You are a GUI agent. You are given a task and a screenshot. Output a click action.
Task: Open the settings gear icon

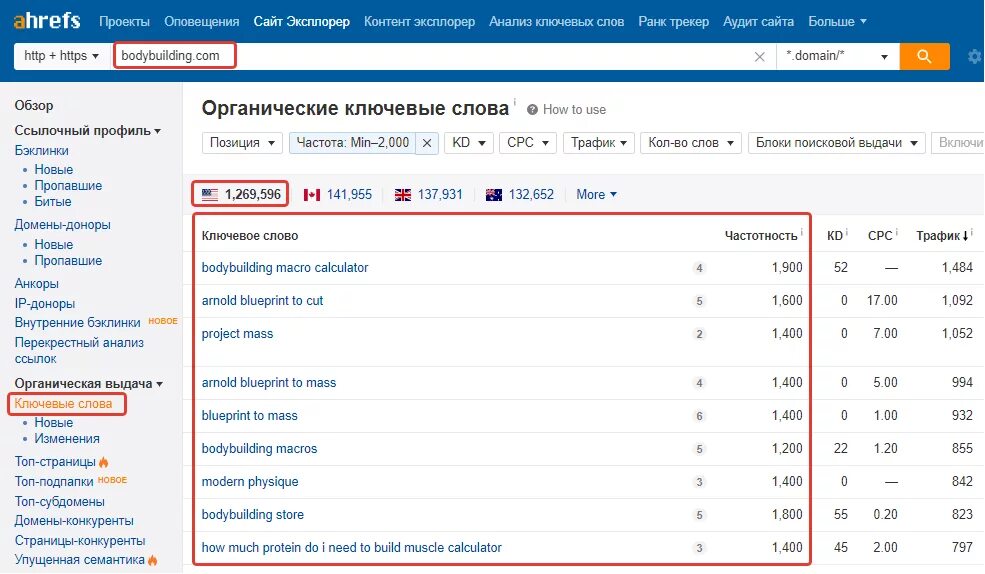pyautogui.click(x=974, y=57)
